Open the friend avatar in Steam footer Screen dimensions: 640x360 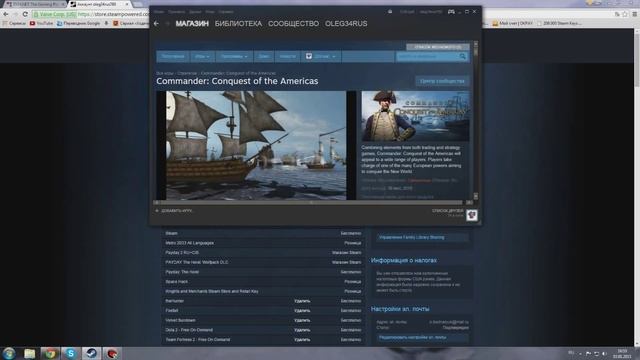point(472,215)
